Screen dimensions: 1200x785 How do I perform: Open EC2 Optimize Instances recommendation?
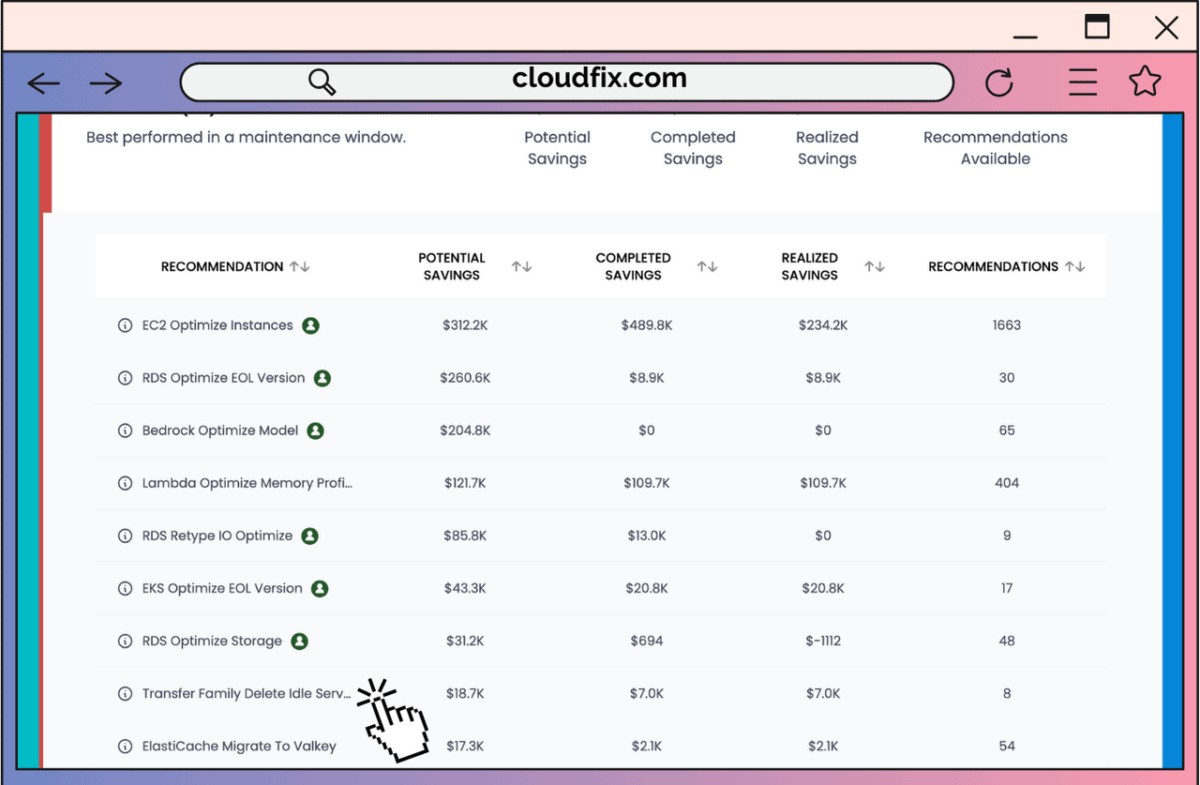(217, 326)
